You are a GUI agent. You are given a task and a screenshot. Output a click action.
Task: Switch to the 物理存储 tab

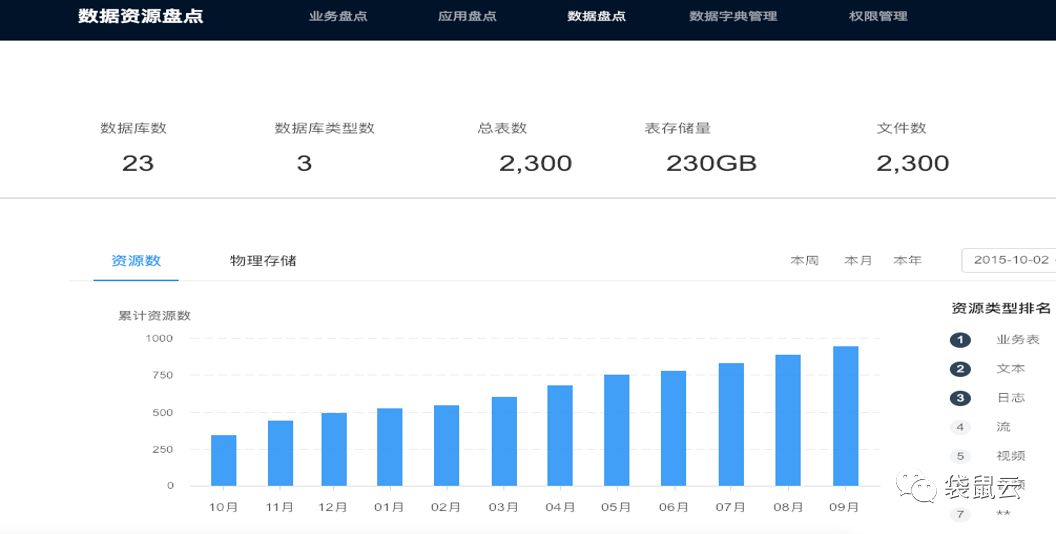tap(263, 261)
